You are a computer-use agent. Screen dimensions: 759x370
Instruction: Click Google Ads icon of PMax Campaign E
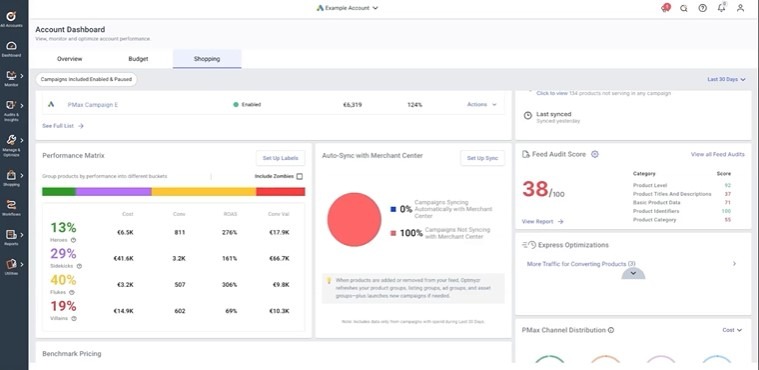pos(51,104)
